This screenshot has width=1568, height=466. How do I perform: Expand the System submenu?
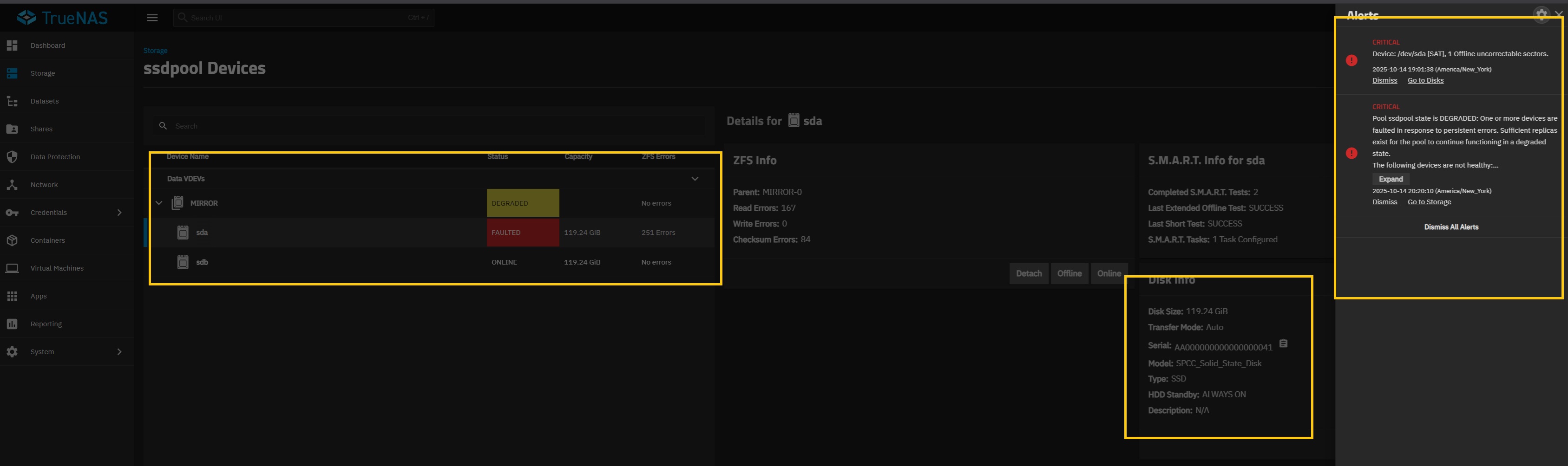point(119,352)
